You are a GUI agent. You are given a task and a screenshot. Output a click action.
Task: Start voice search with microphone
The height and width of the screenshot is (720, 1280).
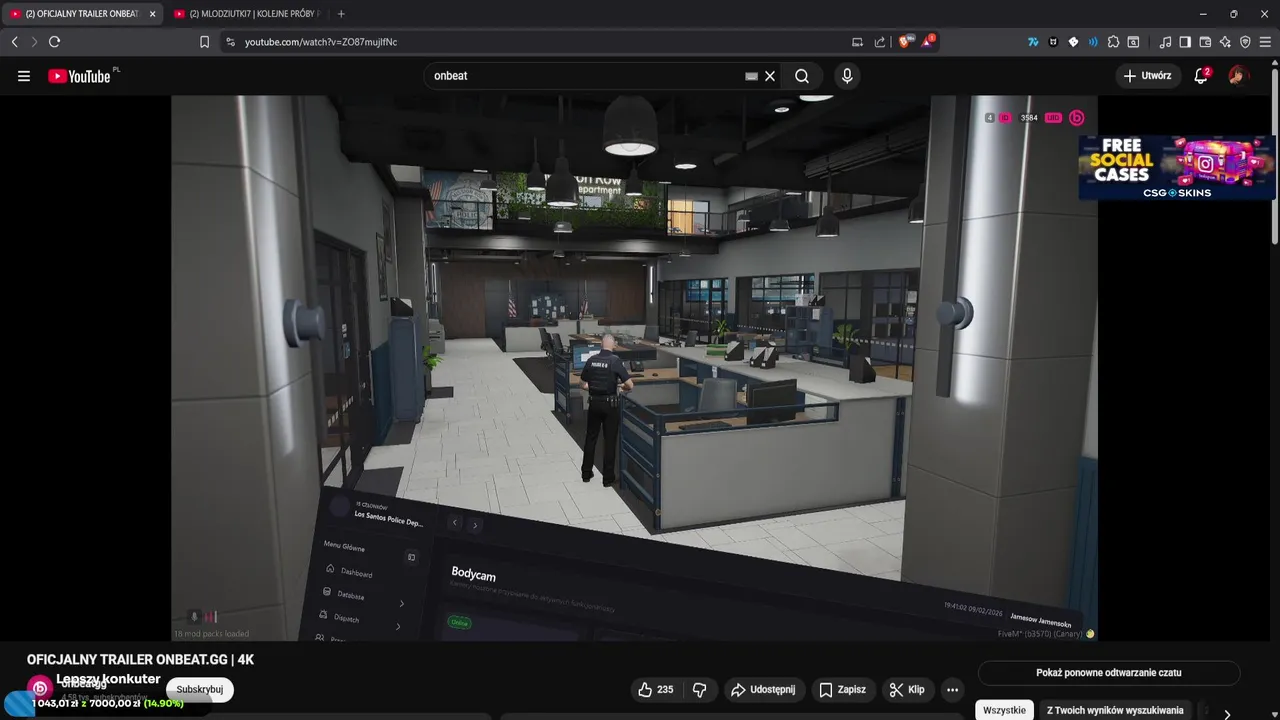point(847,76)
